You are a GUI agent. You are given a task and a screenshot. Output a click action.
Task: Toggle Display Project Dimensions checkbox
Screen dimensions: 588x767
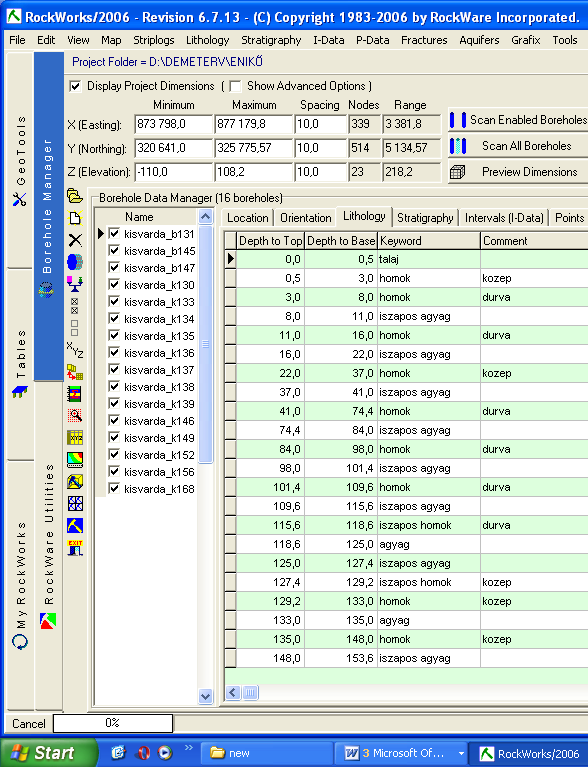pos(75,87)
